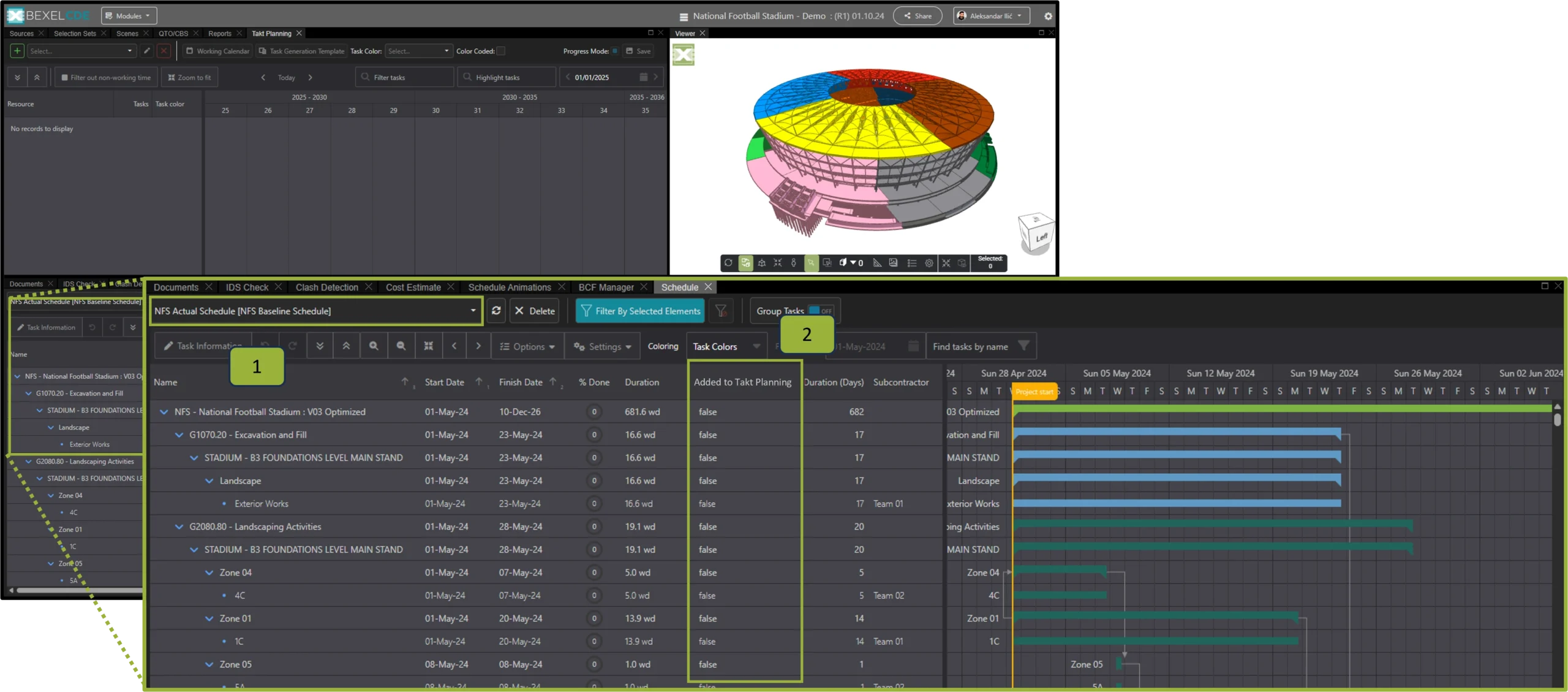Expand all rows in Takt Planning toolbar

pyautogui.click(x=17, y=77)
